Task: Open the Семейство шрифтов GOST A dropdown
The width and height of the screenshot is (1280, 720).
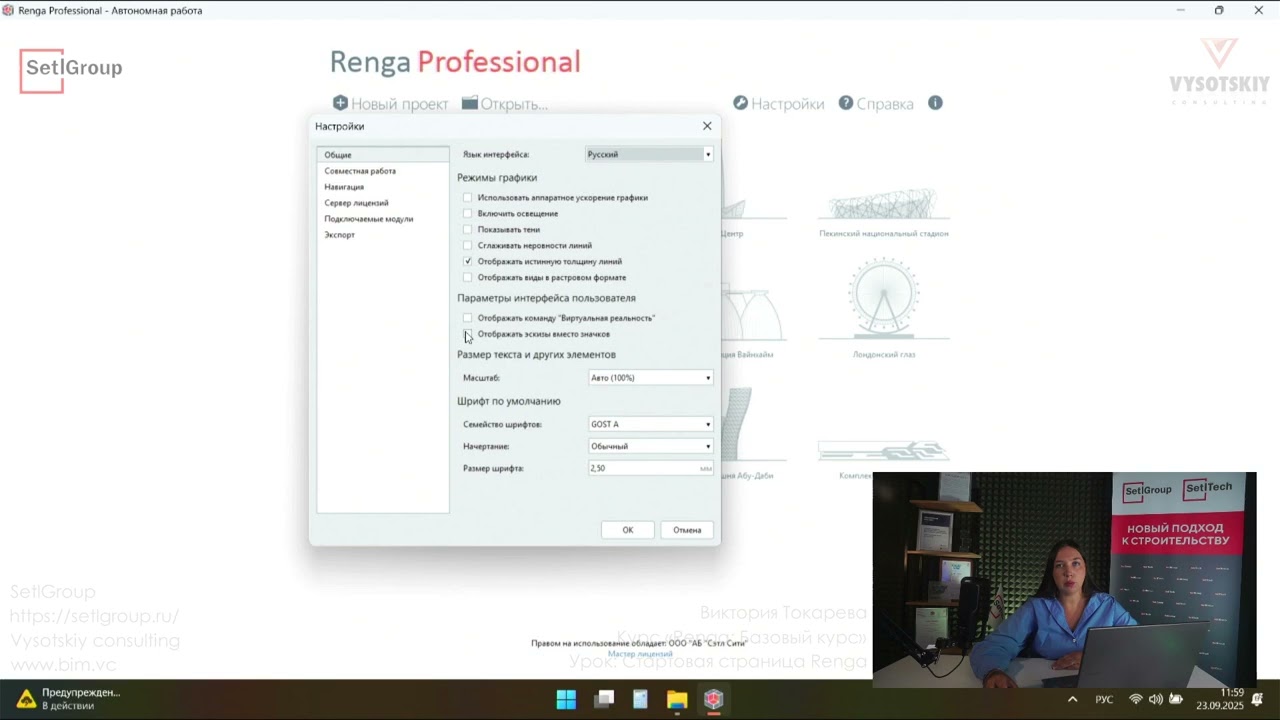Action: point(651,424)
